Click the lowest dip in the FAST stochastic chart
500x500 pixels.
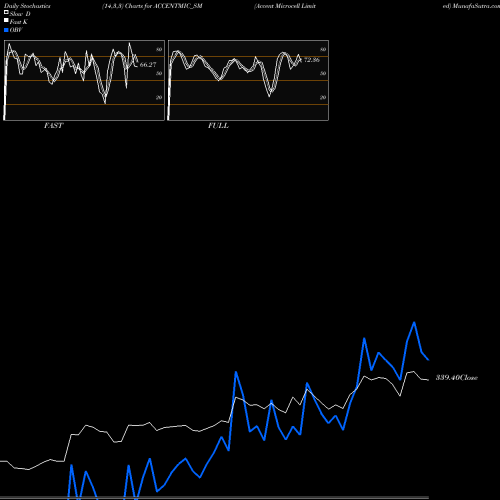[x=105, y=103]
